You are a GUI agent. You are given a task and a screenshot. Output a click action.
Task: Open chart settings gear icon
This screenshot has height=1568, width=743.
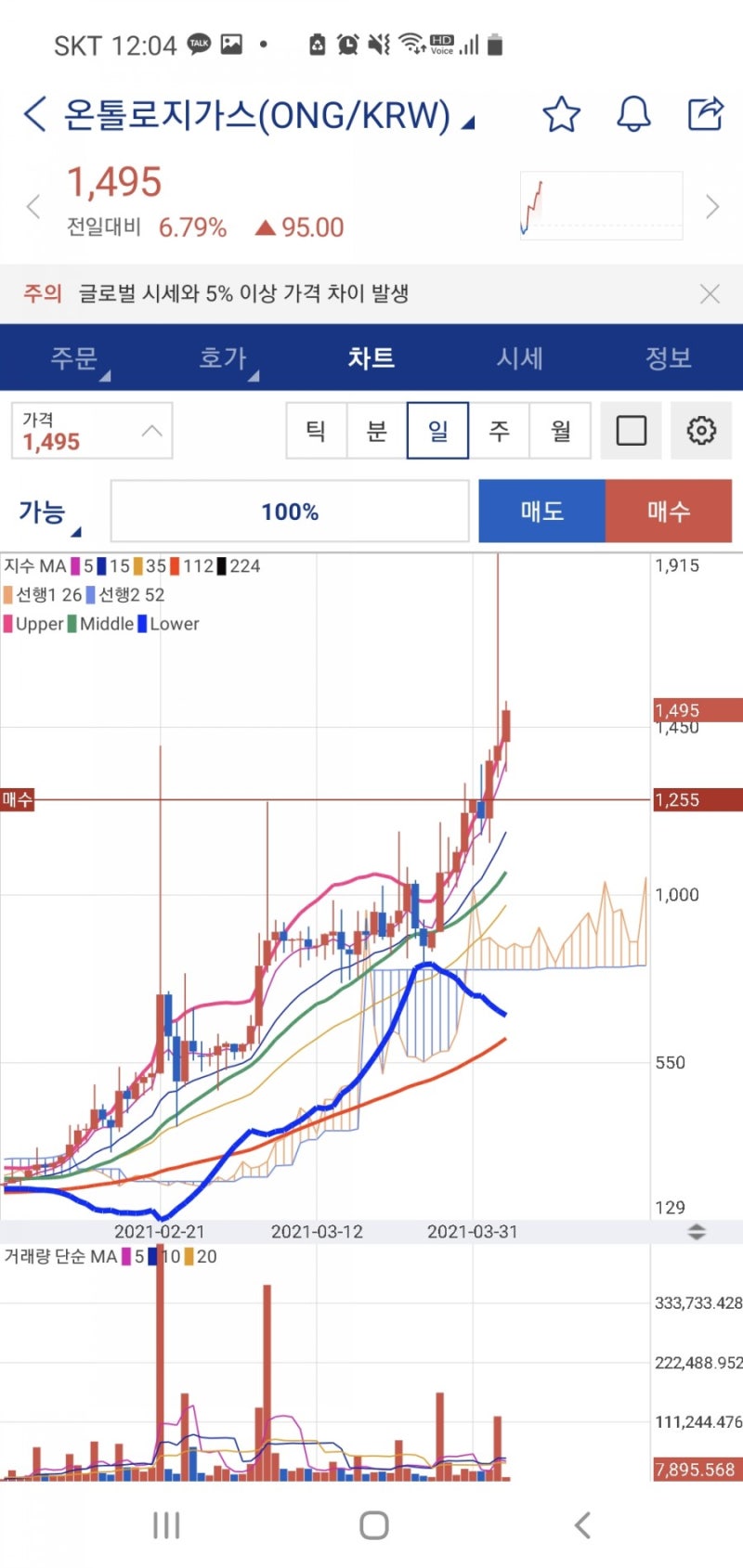click(701, 431)
